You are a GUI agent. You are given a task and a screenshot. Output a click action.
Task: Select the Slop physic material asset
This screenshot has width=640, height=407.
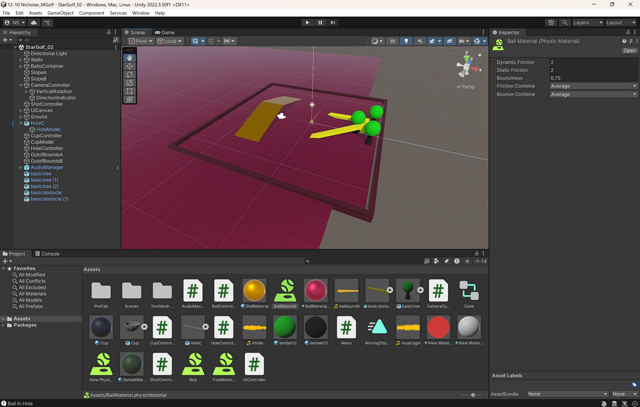tap(193, 367)
